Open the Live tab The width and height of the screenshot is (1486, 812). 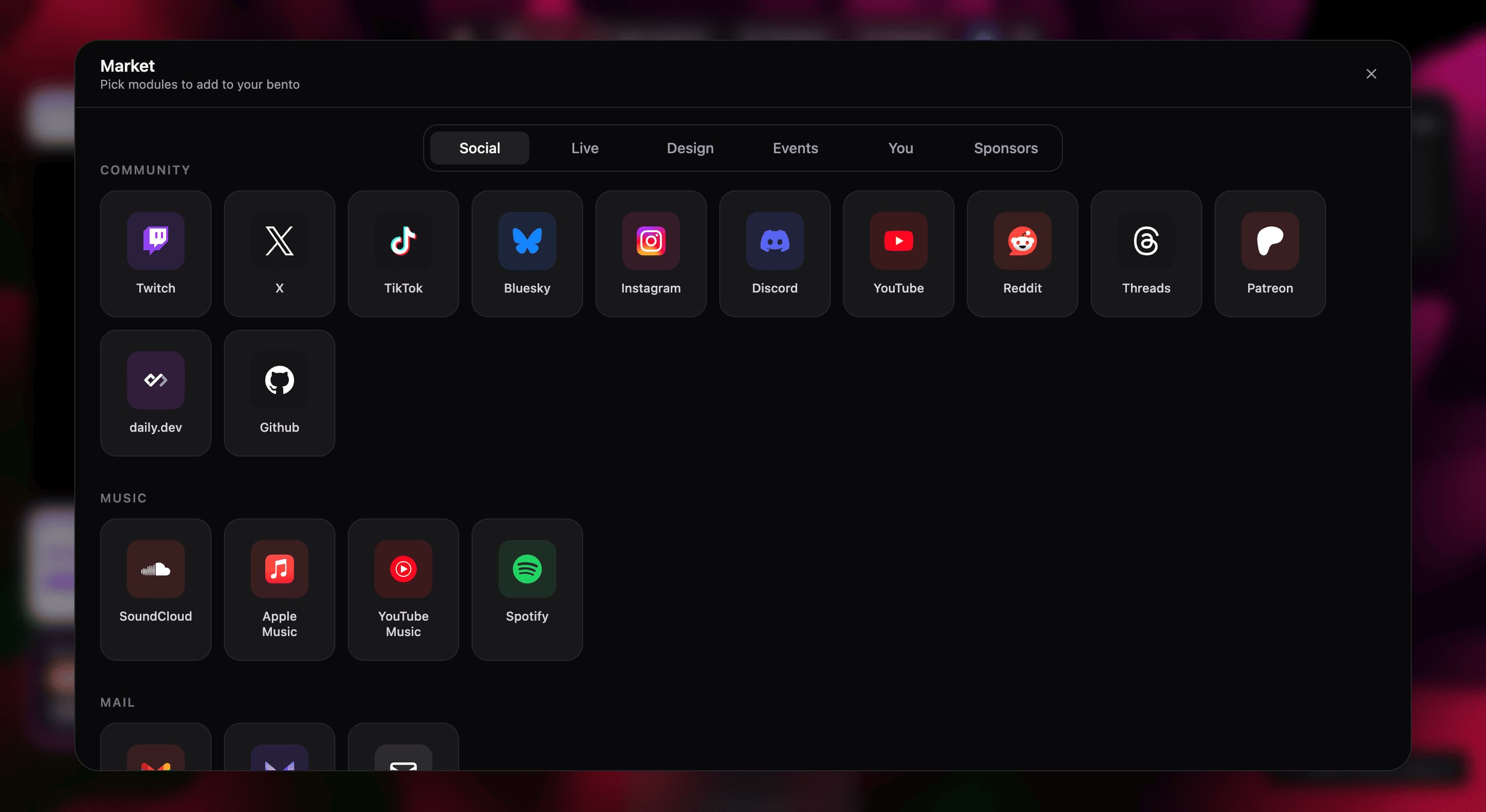[x=585, y=148]
